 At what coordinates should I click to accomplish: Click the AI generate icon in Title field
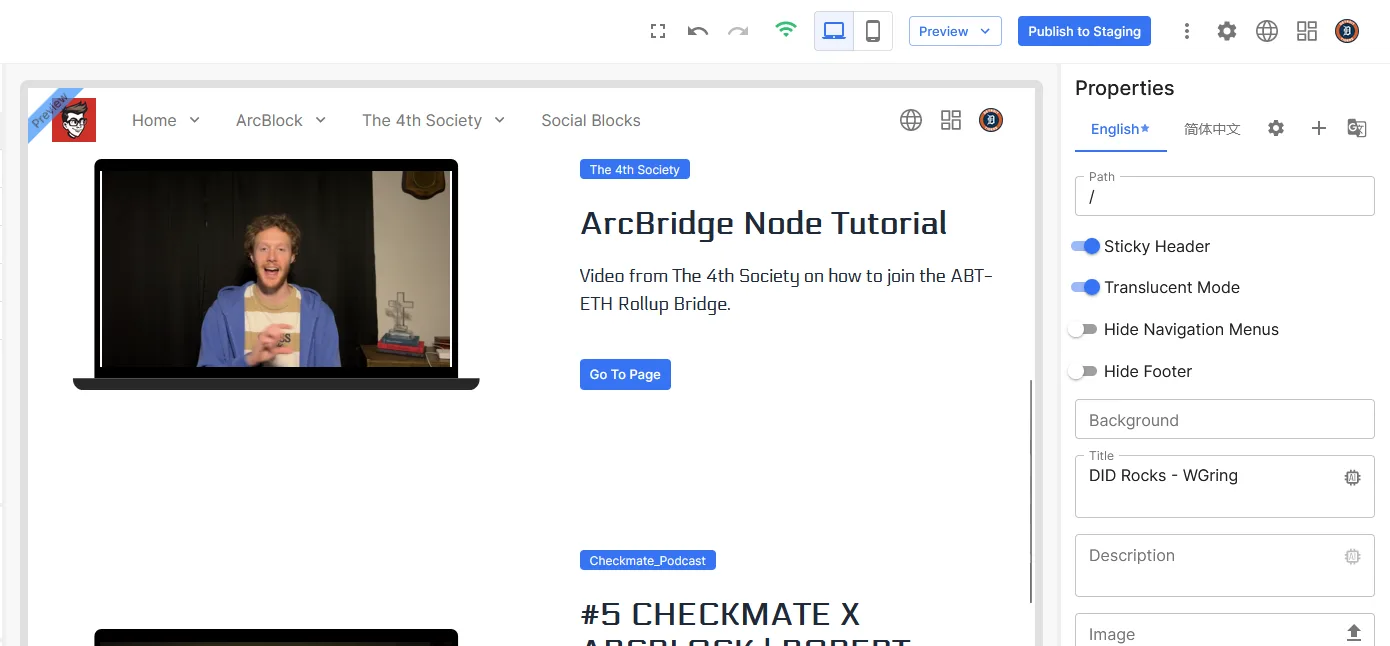1353,478
